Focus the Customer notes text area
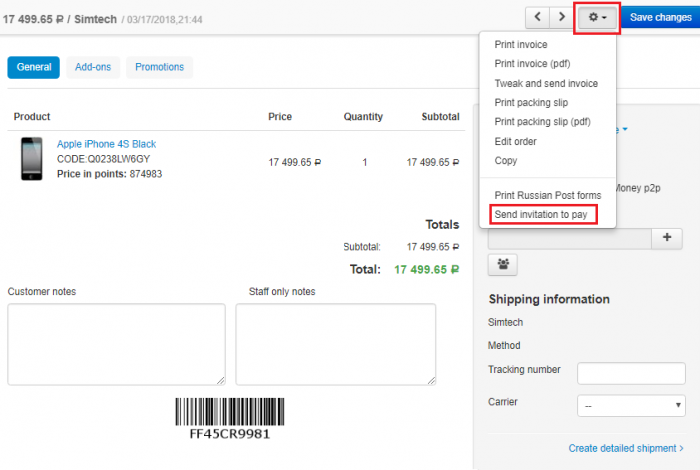 (x=117, y=344)
